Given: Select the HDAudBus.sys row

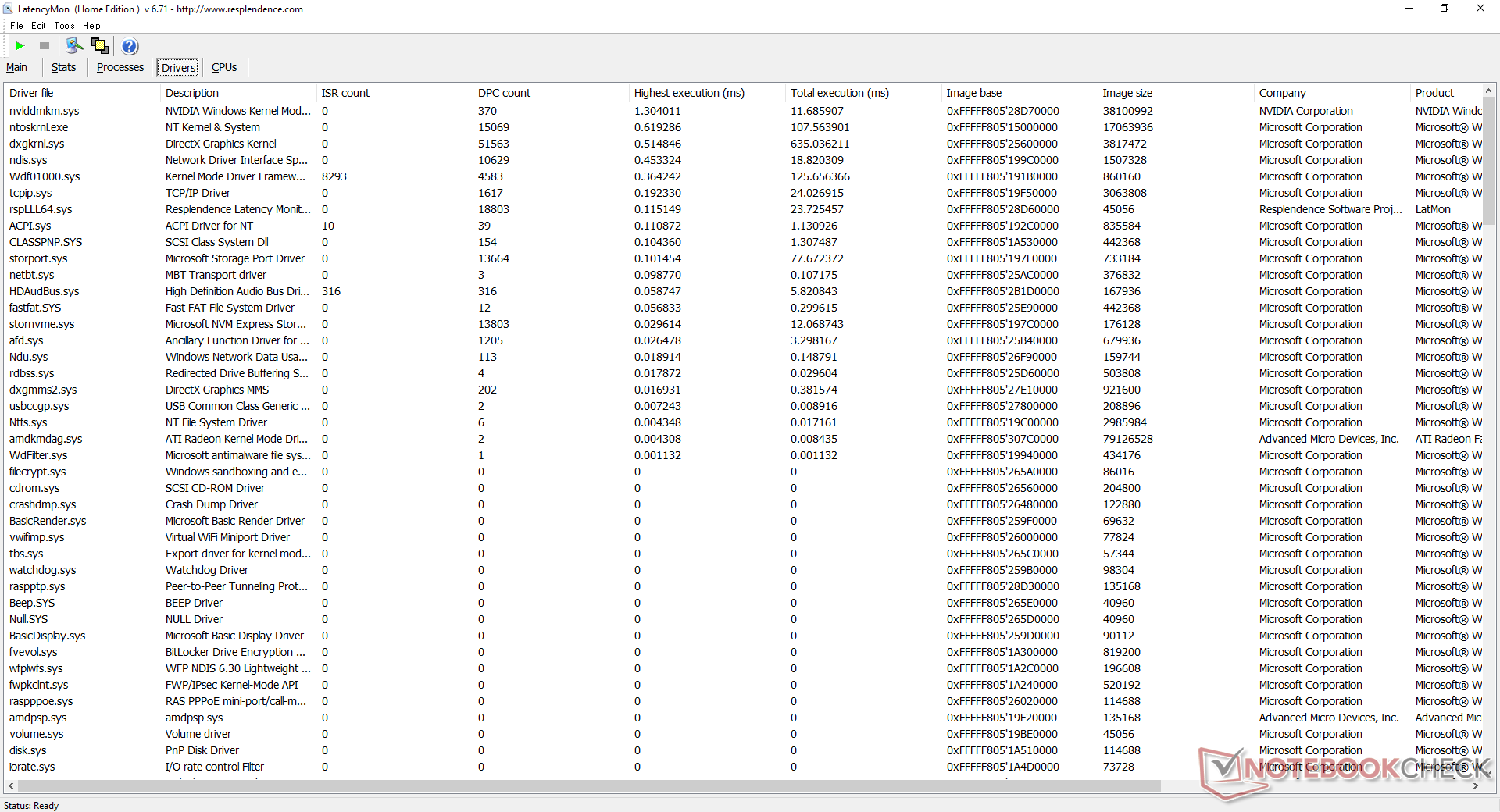Looking at the screenshot, I should (x=744, y=291).
